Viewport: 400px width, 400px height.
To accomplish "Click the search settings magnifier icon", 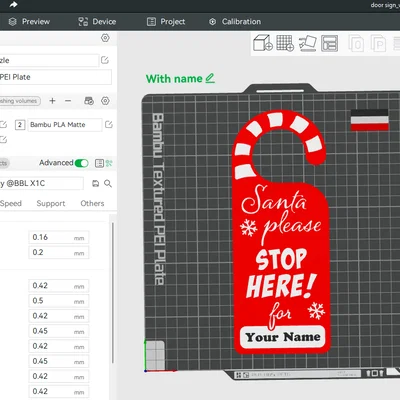I will 108,183.
